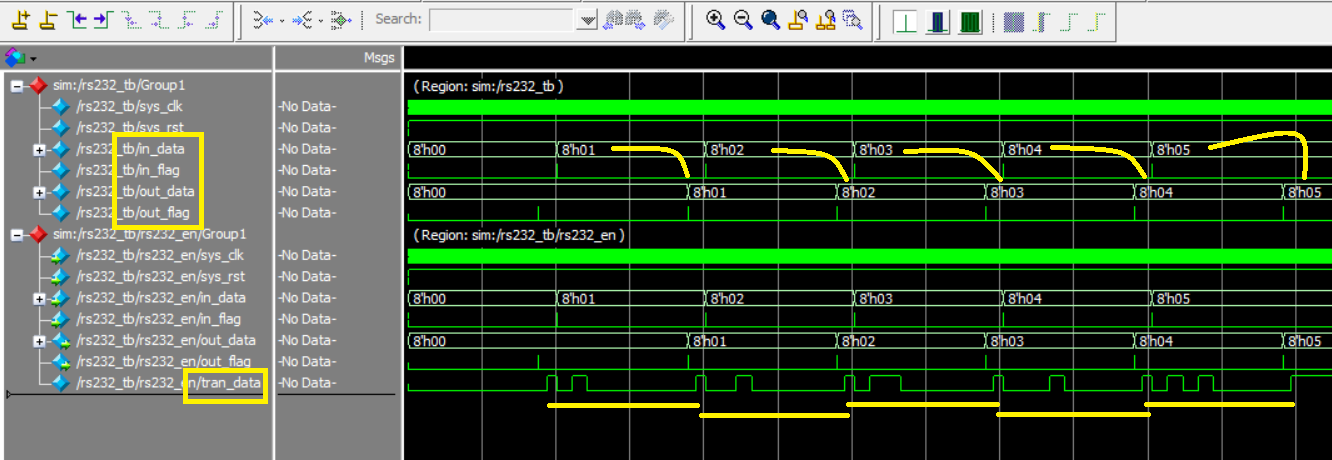Open the Search field dropdown arrow
The width and height of the screenshot is (1332, 460).
pyautogui.click(x=587, y=20)
